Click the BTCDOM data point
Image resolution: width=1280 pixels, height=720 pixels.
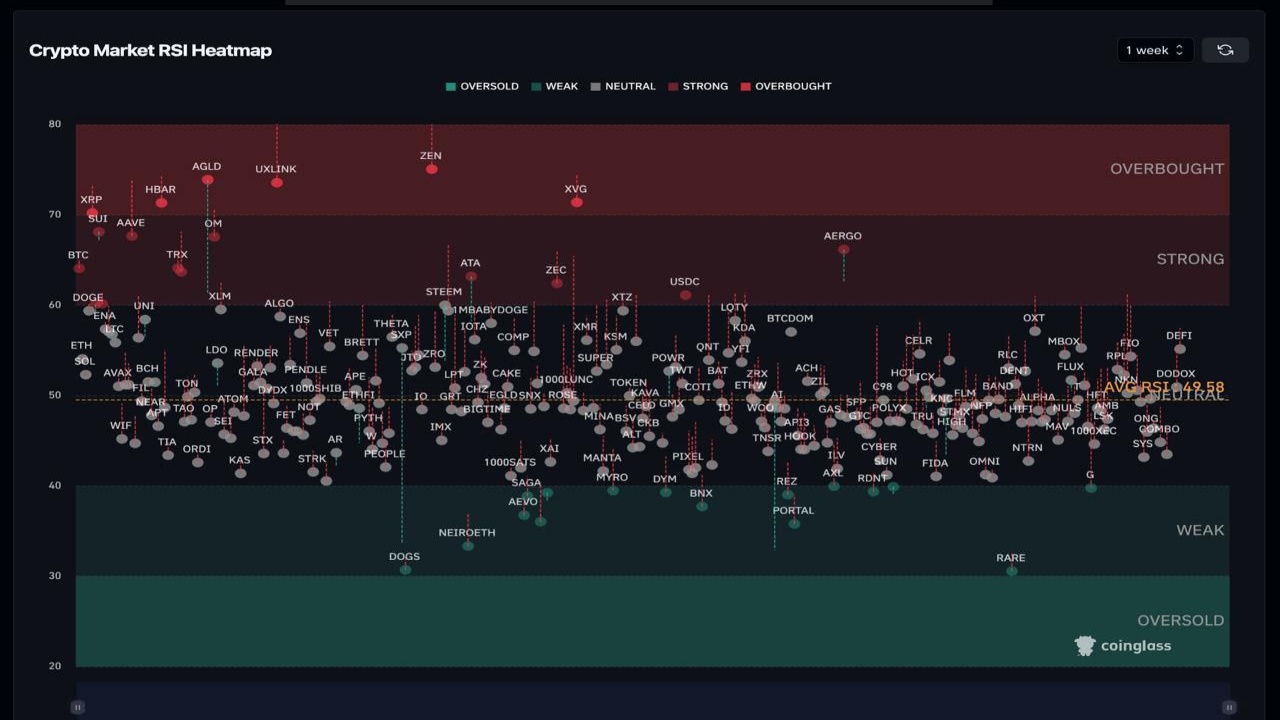(x=790, y=331)
